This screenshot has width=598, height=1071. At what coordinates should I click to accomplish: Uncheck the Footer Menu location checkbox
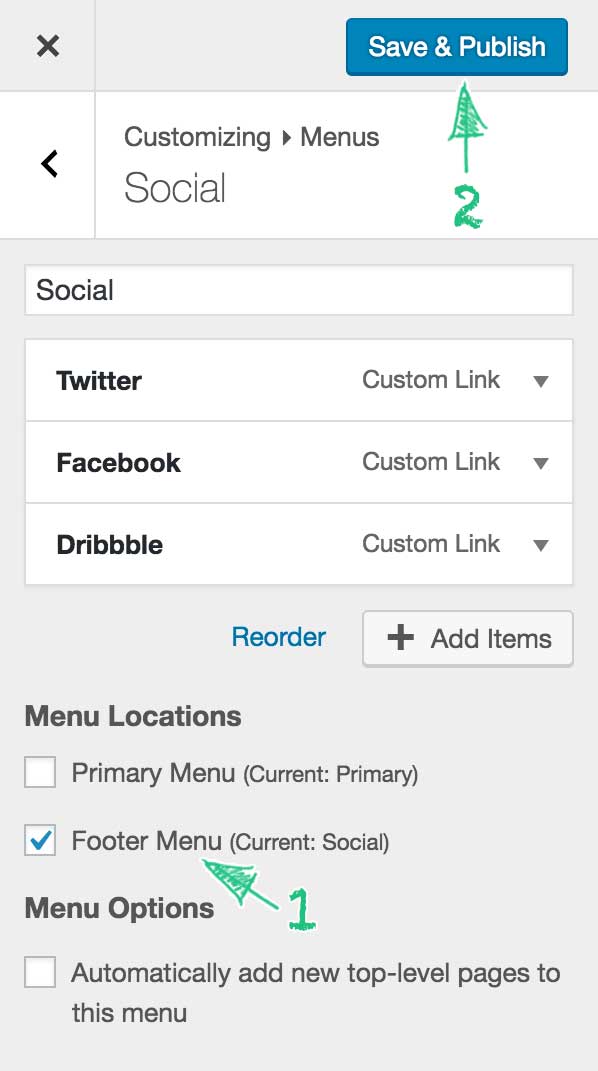pos(40,840)
